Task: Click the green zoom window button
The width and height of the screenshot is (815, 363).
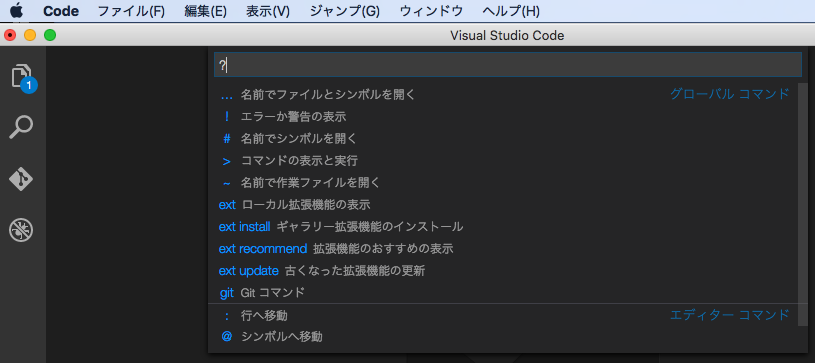Action: [x=50, y=35]
